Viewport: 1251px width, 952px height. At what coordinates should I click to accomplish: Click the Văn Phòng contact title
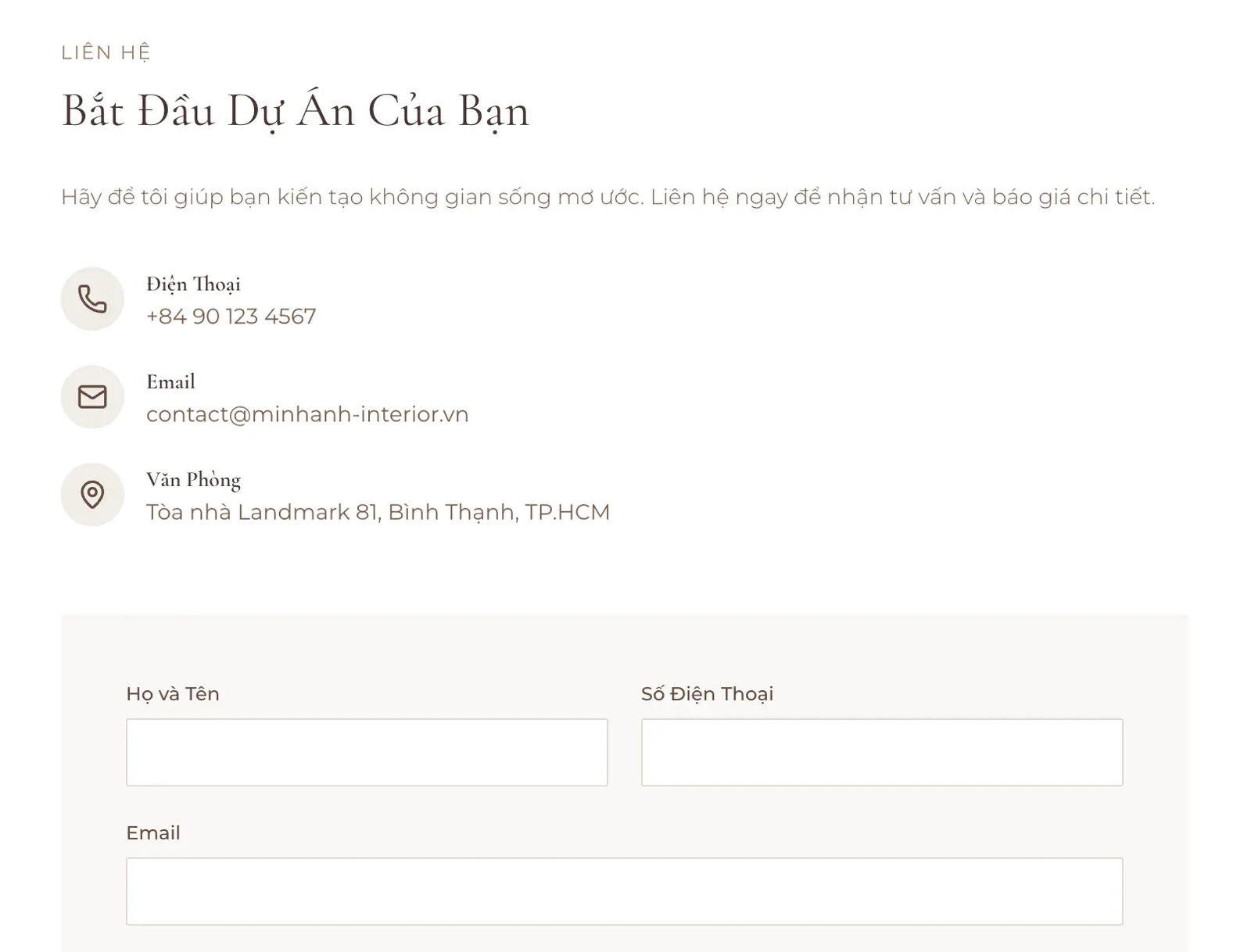point(193,480)
